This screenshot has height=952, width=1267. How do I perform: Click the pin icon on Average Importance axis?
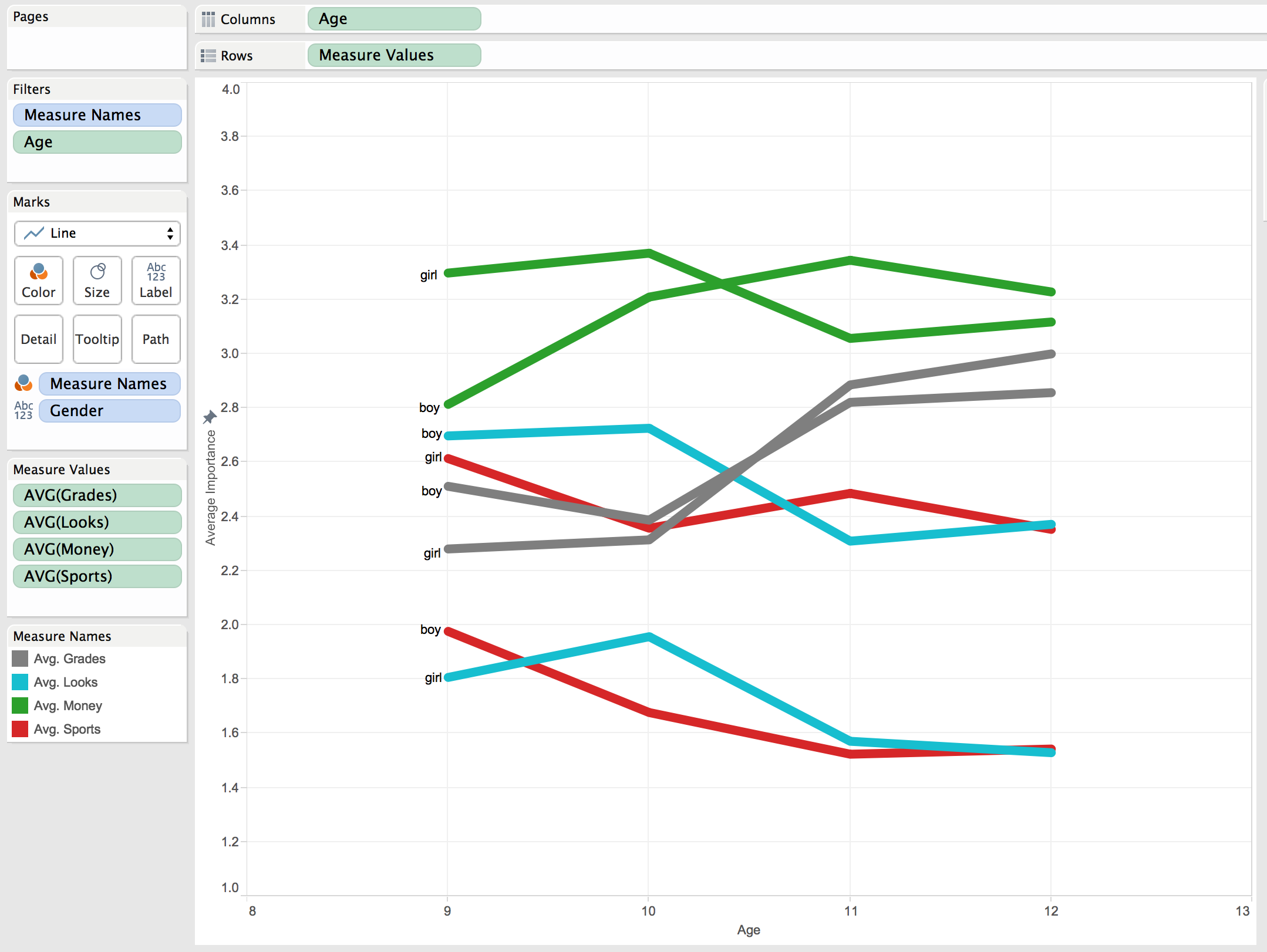pos(210,417)
